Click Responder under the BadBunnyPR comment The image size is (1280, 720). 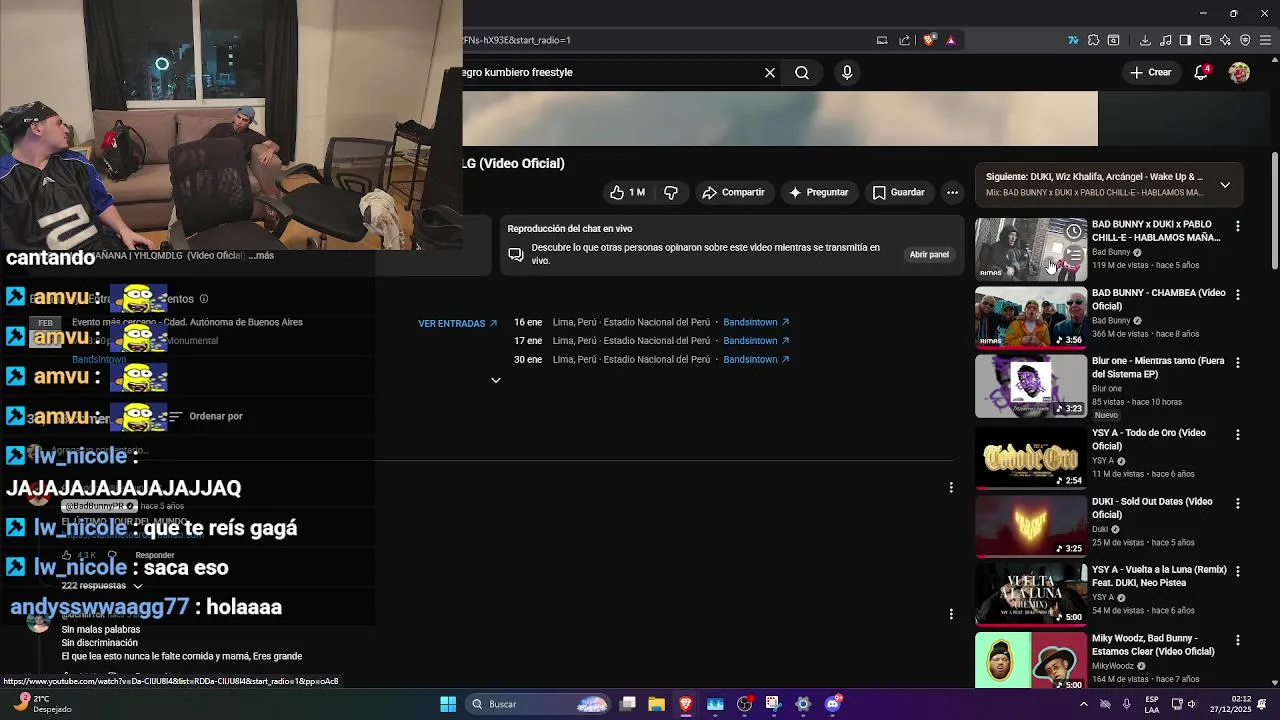click(x=155, y=555)
